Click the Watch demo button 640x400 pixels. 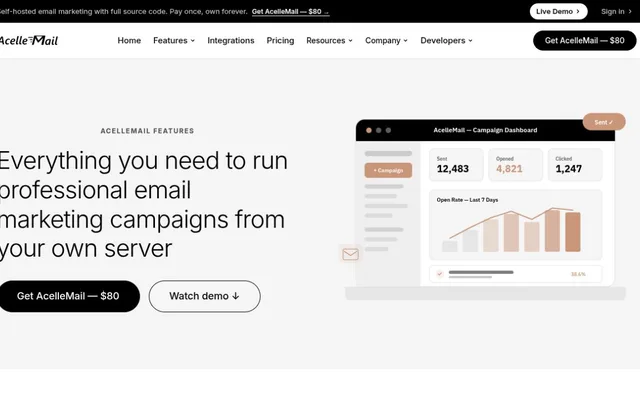pyautogui.click(x=204, y=296)
